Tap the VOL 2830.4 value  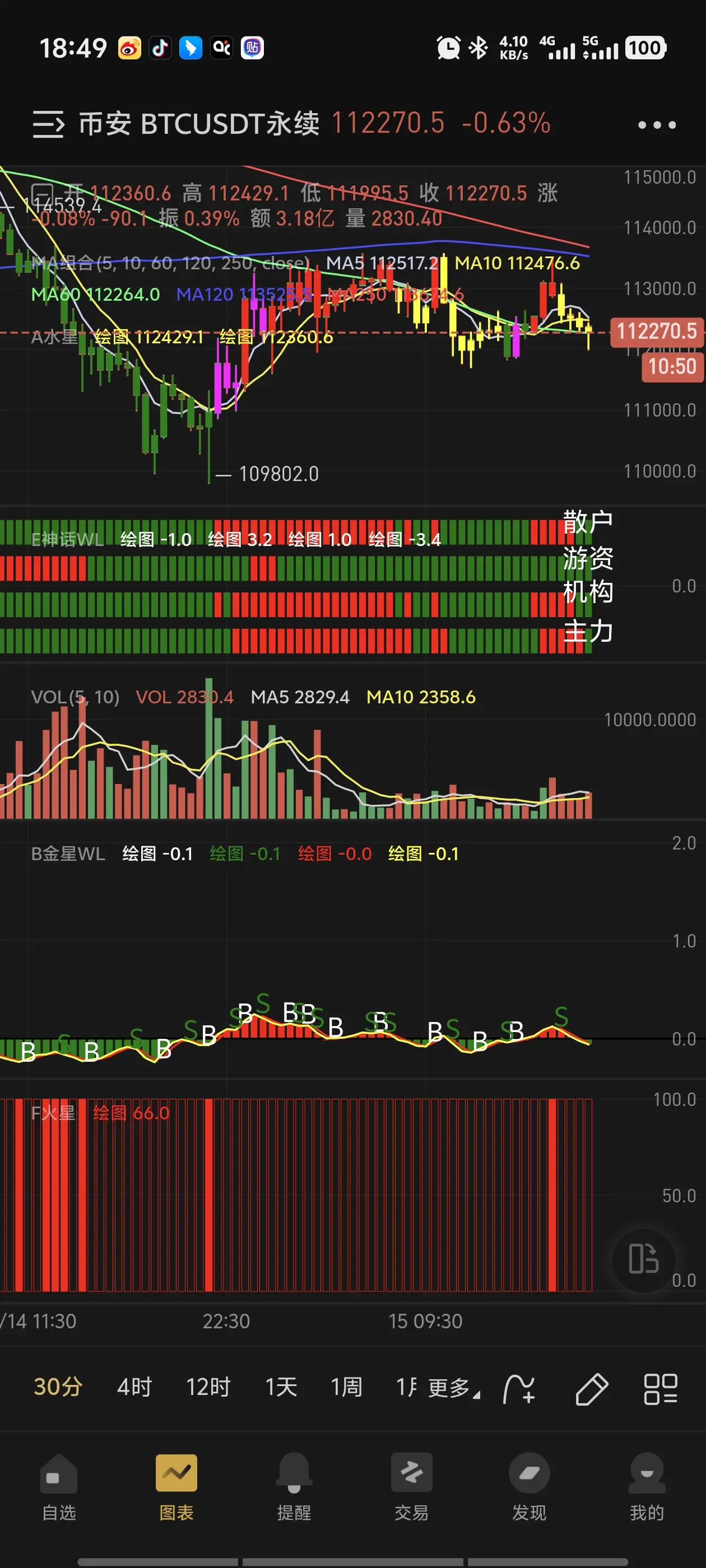coord(184,697)
